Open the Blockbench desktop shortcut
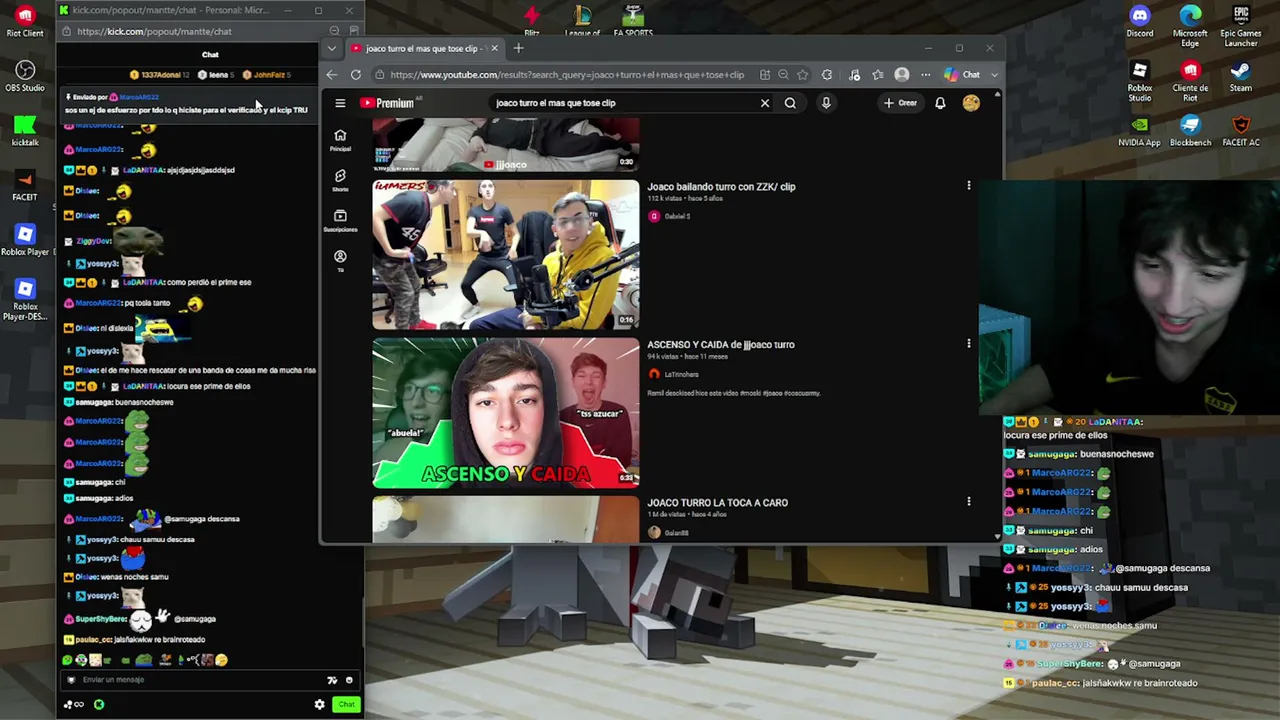This screenshot has height=720, width=1280. (x=1190, y=131)
